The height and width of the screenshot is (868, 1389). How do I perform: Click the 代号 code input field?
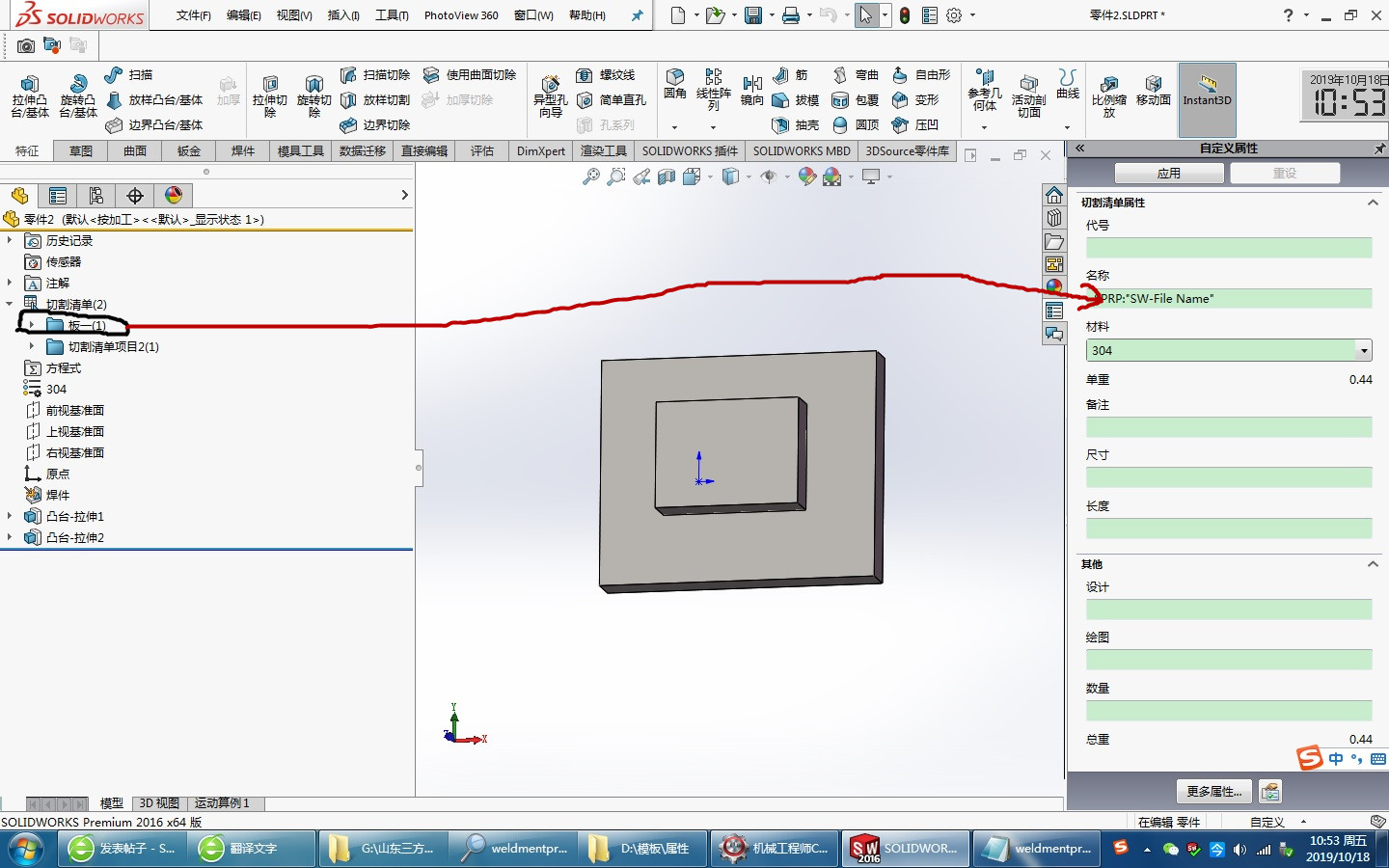[1229, 248]
